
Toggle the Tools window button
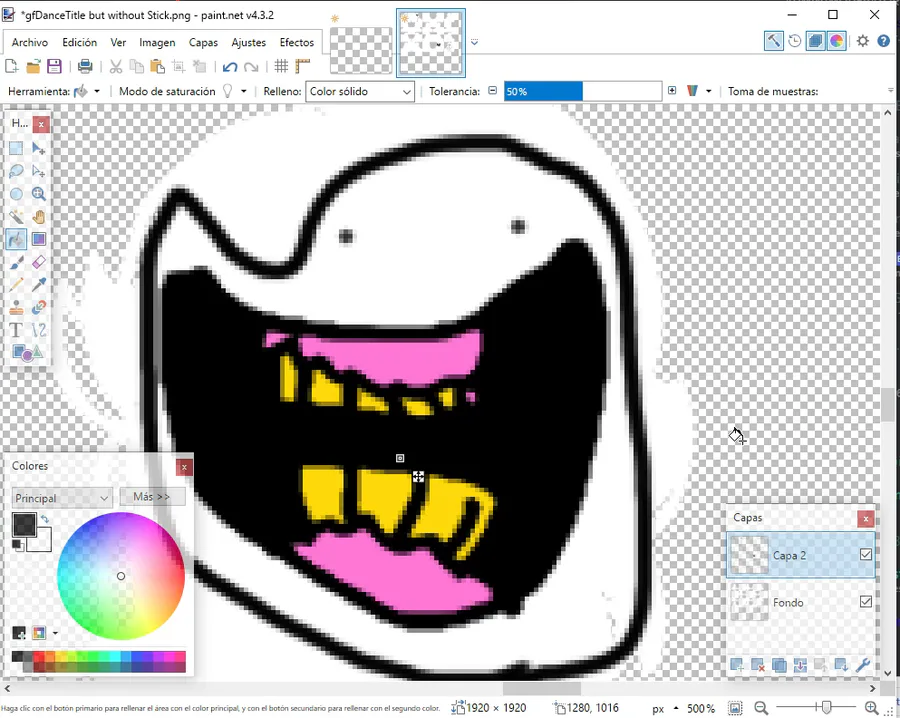774,41
